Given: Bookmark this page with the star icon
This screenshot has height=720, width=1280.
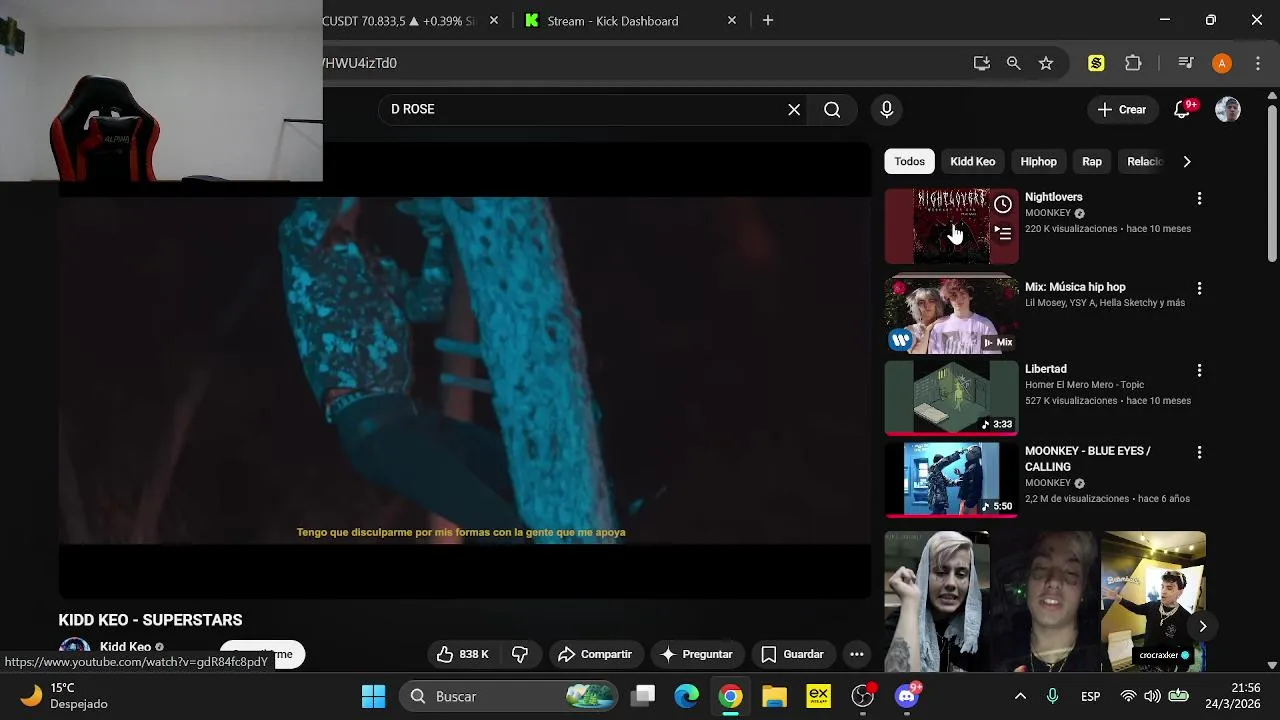Looking at the screenshot, I should tap(1046, 63).
